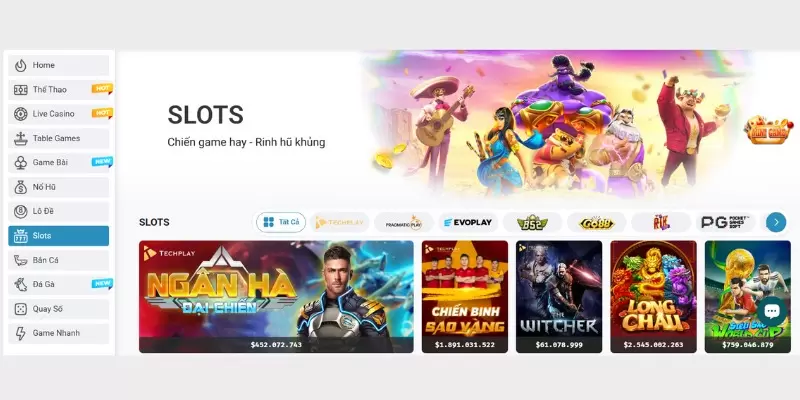The height and width of the screenshot is (400, 800).
Task: Open the Nổ Hũ jackpot section
Action: pyautogui.click(x=59, y=187)
